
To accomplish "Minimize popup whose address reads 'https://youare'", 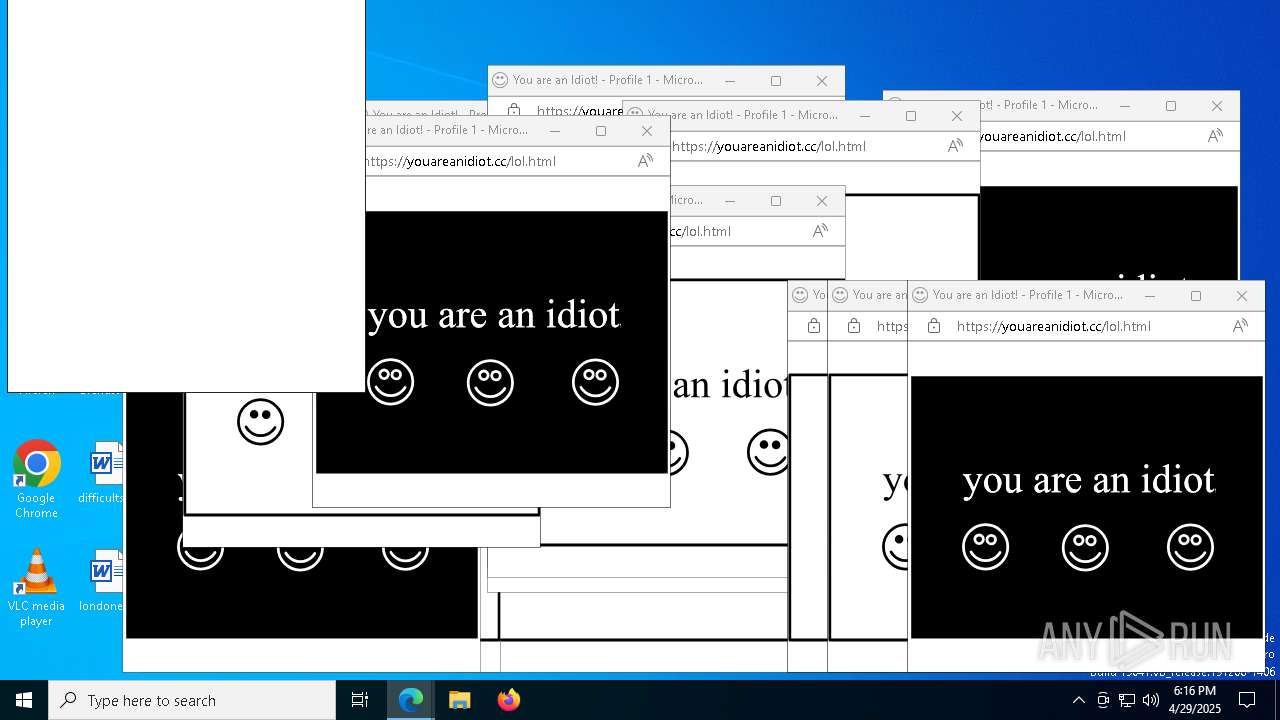I will [730, 81].
